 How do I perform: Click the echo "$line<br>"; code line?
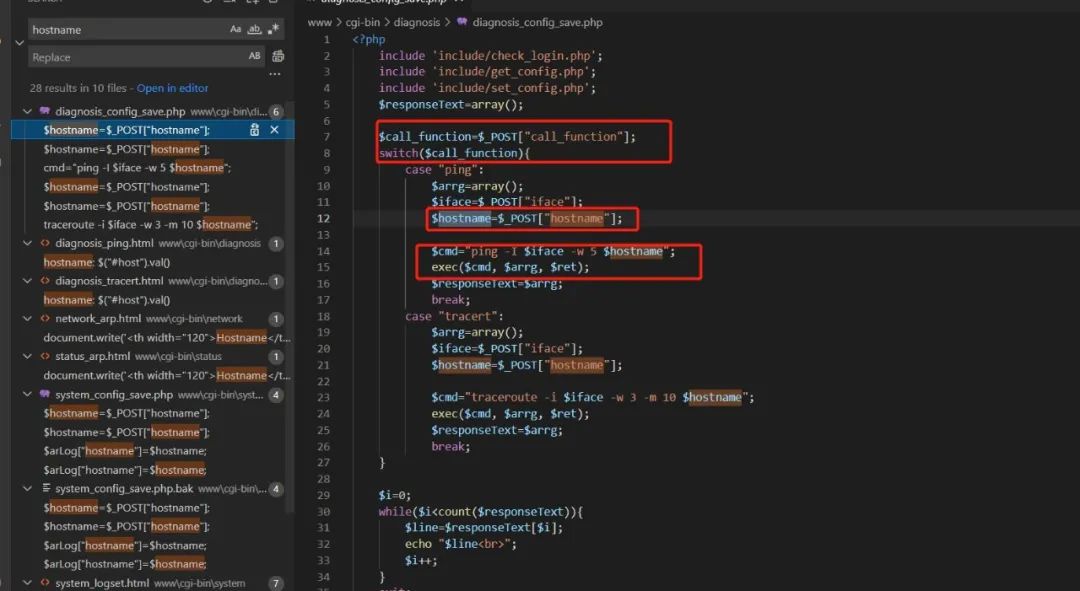[460, 544]
